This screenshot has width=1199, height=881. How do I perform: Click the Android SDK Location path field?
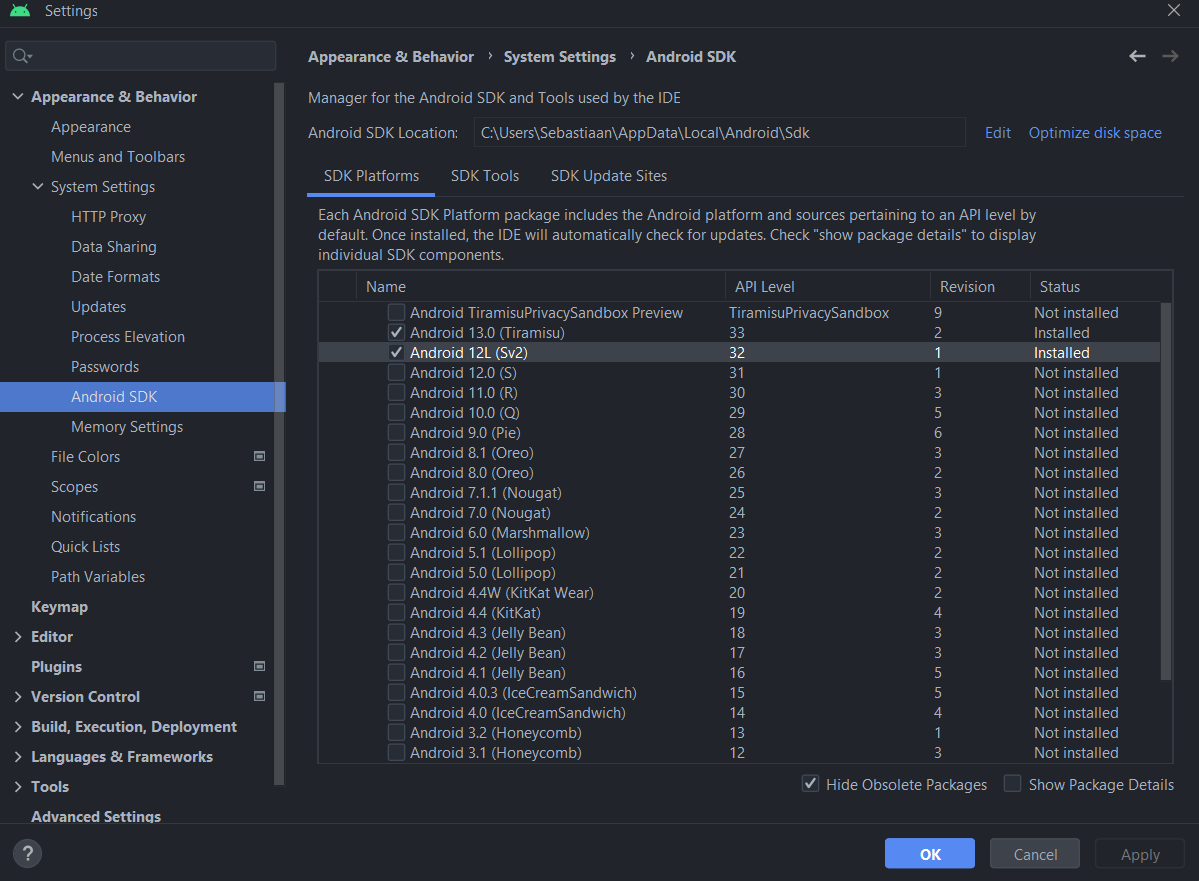pyautogui.click(x=718, y=133)
